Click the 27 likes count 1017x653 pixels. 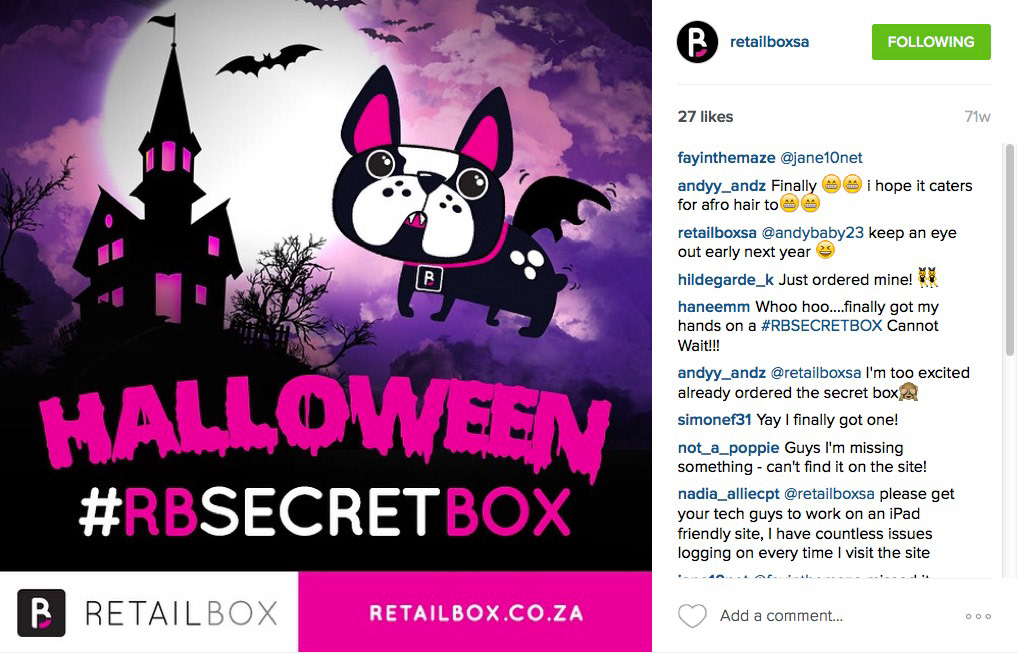point(705,117)
